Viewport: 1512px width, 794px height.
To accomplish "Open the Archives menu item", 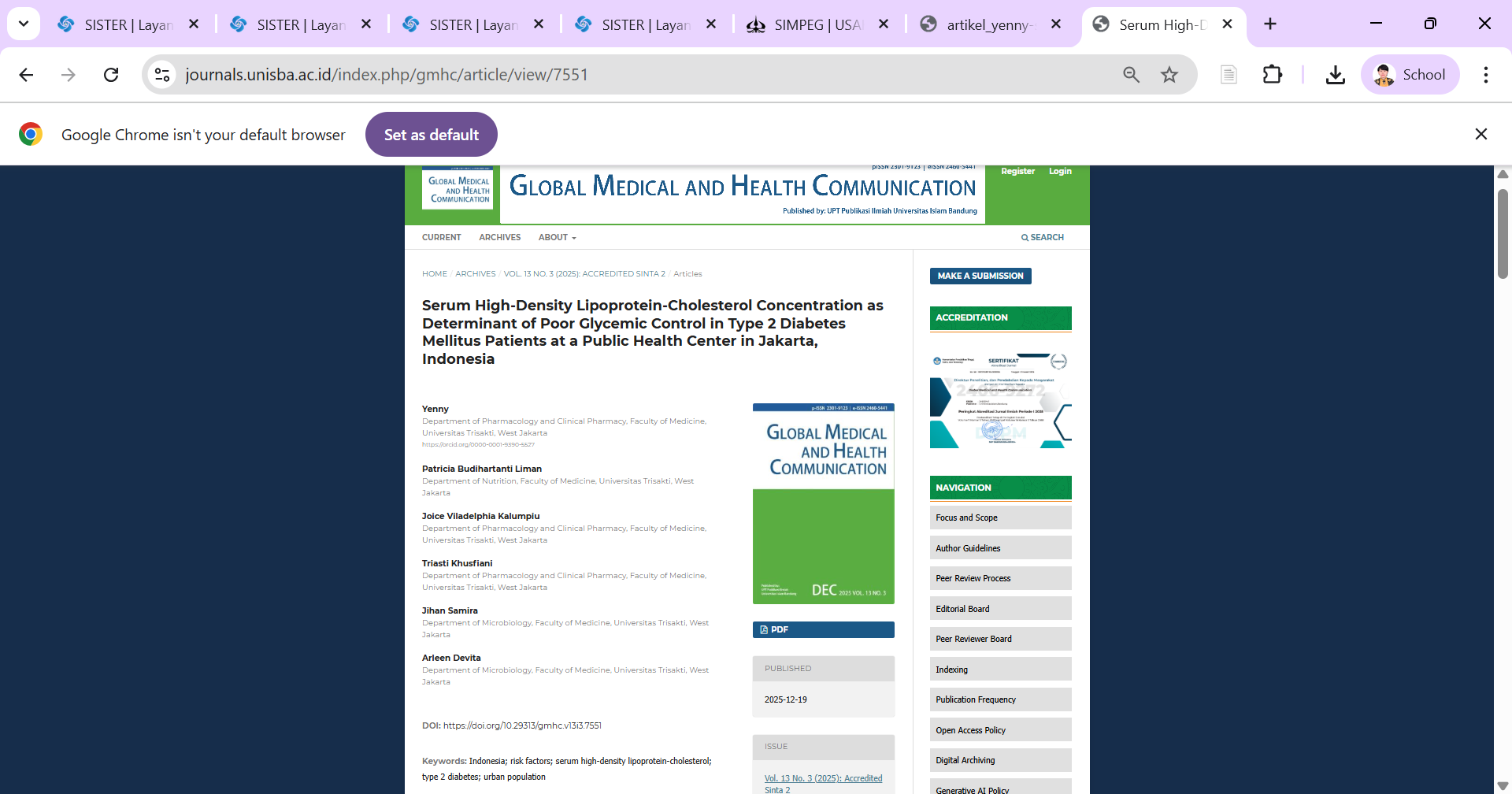I will [499, 237].
